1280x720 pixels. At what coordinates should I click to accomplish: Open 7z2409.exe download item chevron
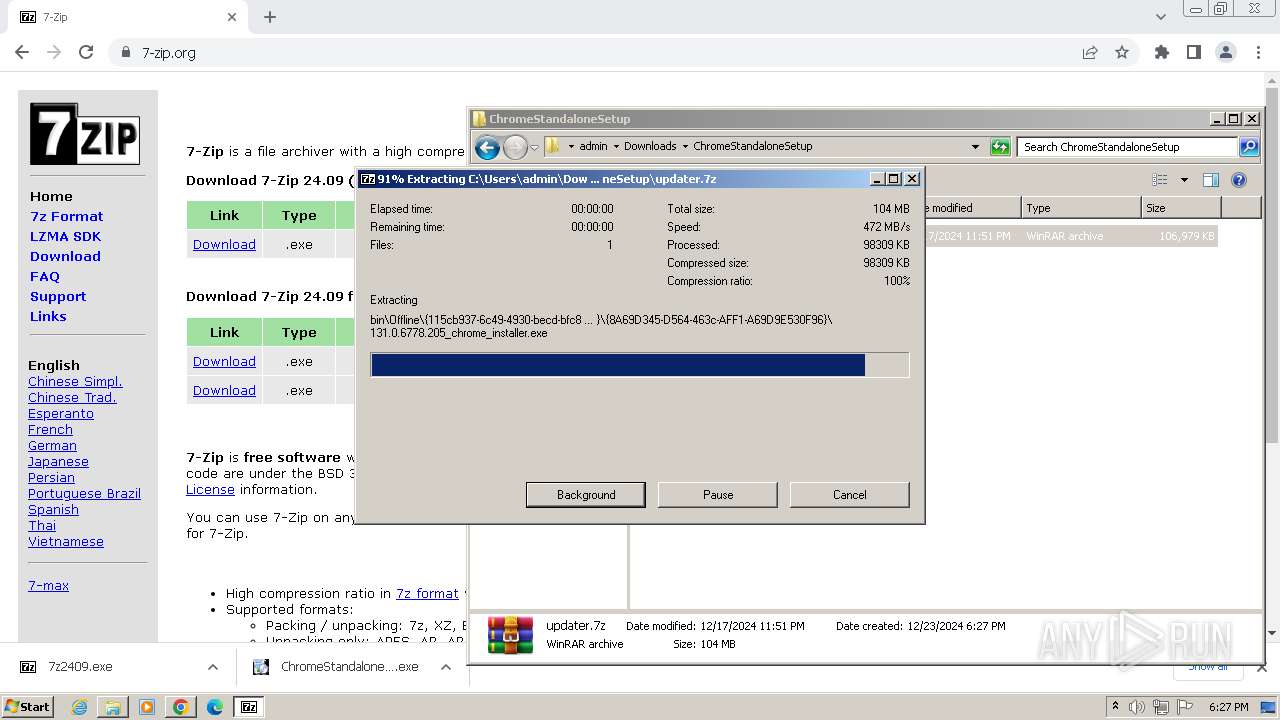212,667
